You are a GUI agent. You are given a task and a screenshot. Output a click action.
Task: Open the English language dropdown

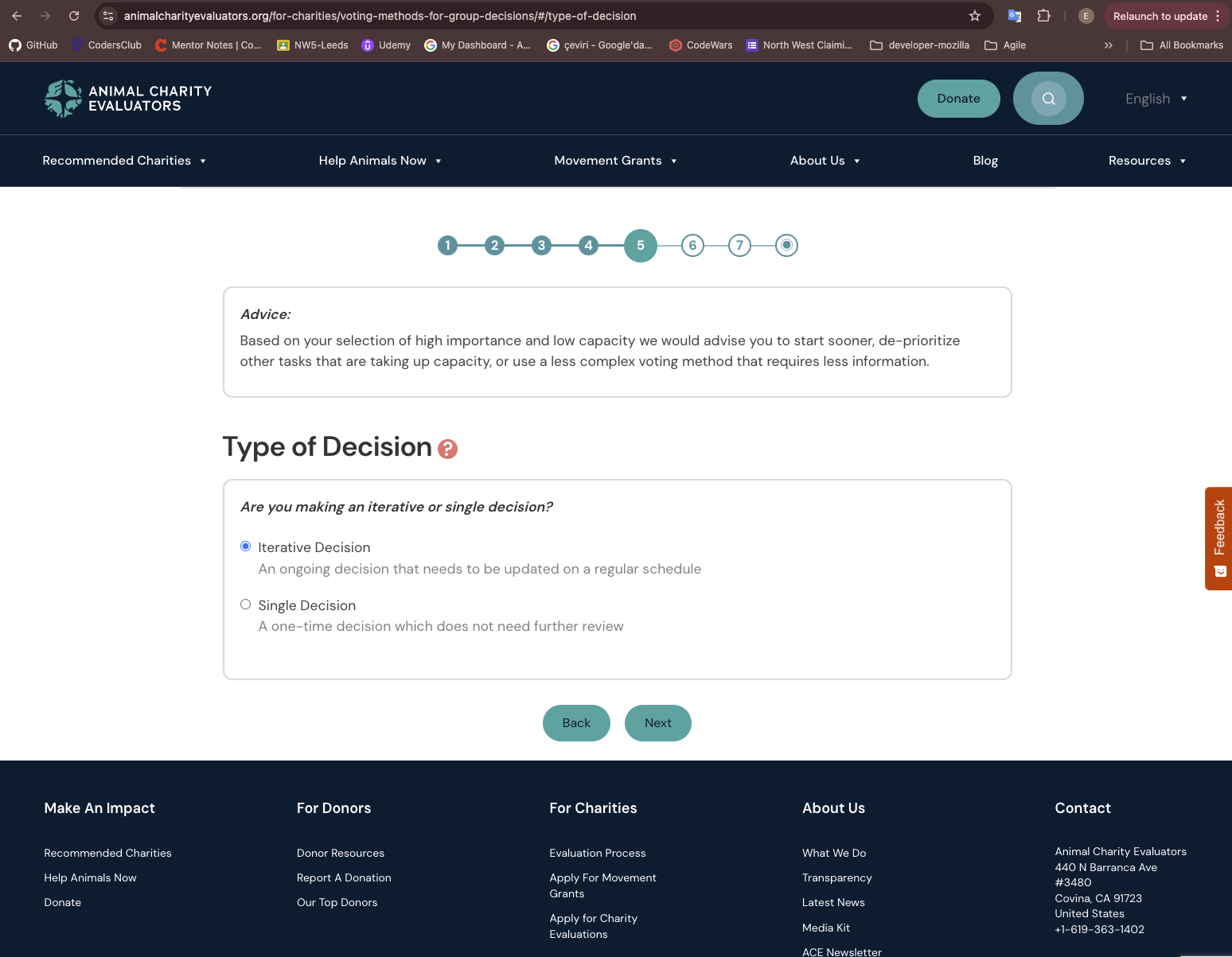tap(1156, 99)
